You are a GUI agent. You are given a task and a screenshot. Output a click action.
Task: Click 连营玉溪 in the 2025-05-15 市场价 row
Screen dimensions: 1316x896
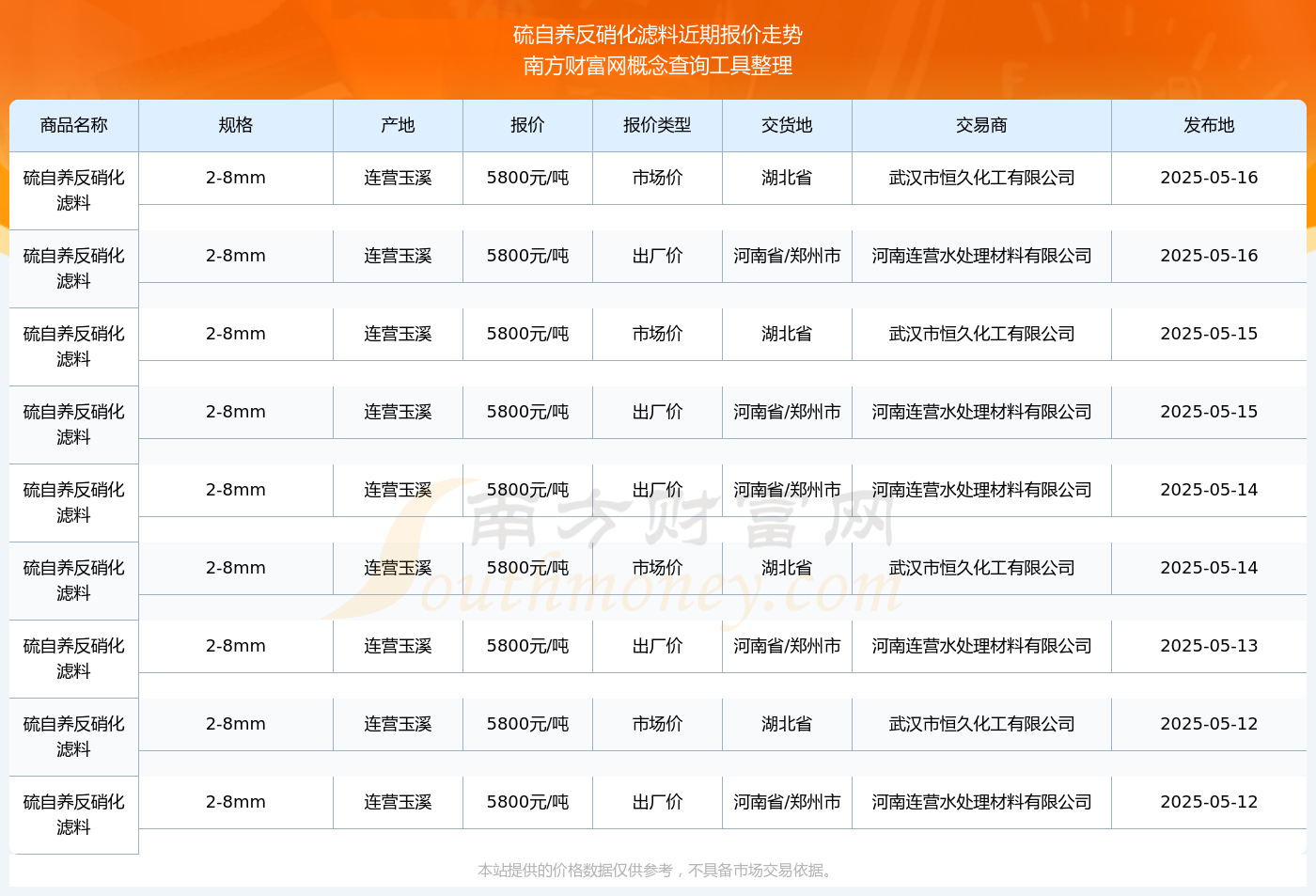click(x=399, y=334)
